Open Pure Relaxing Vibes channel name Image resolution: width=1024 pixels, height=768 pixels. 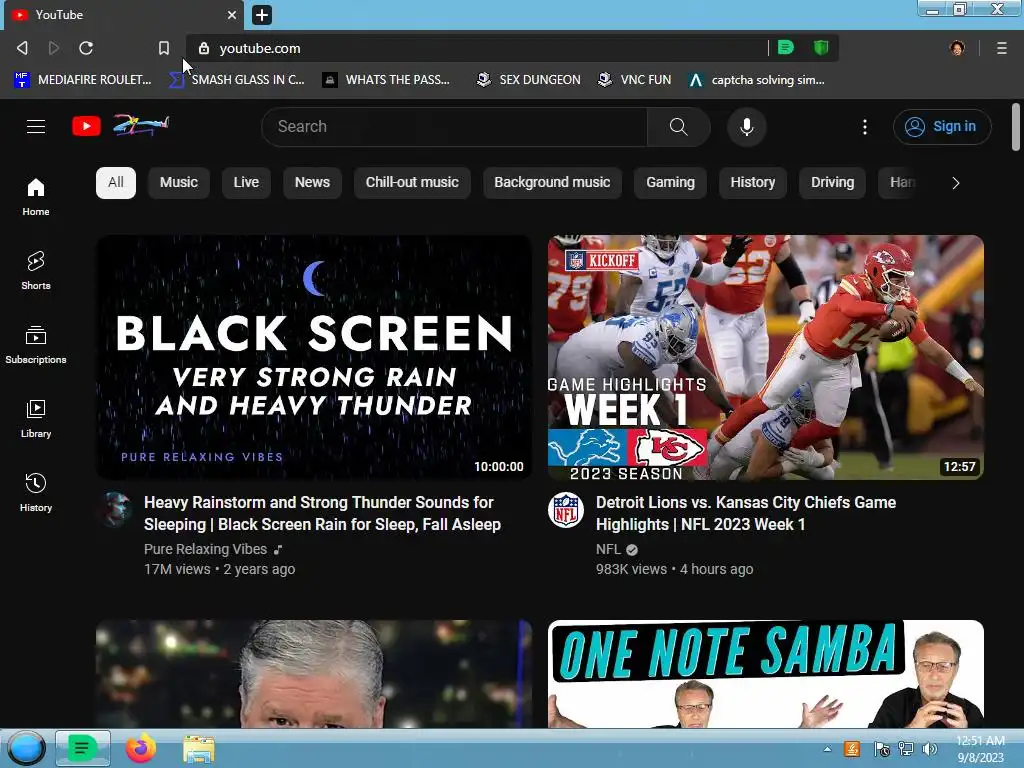click(205, 549)
